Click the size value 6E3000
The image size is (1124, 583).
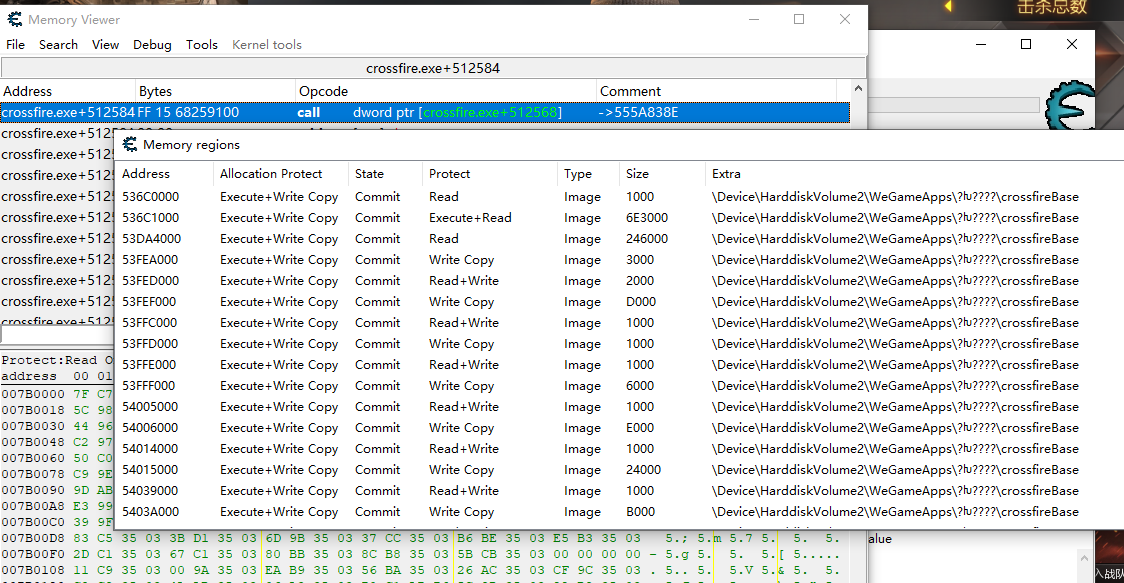click(x=647, y=217)
